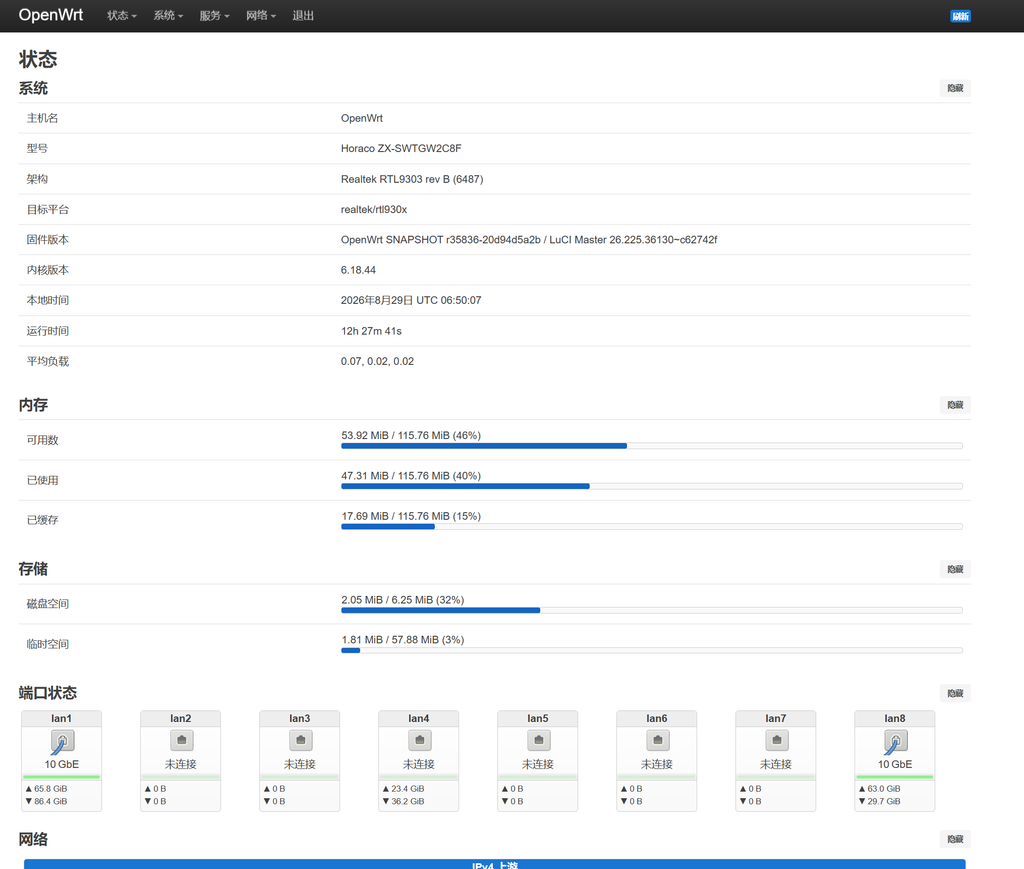1024x869 pixels.
Task: Hide the 内存 section
Action: pos(955,405)
